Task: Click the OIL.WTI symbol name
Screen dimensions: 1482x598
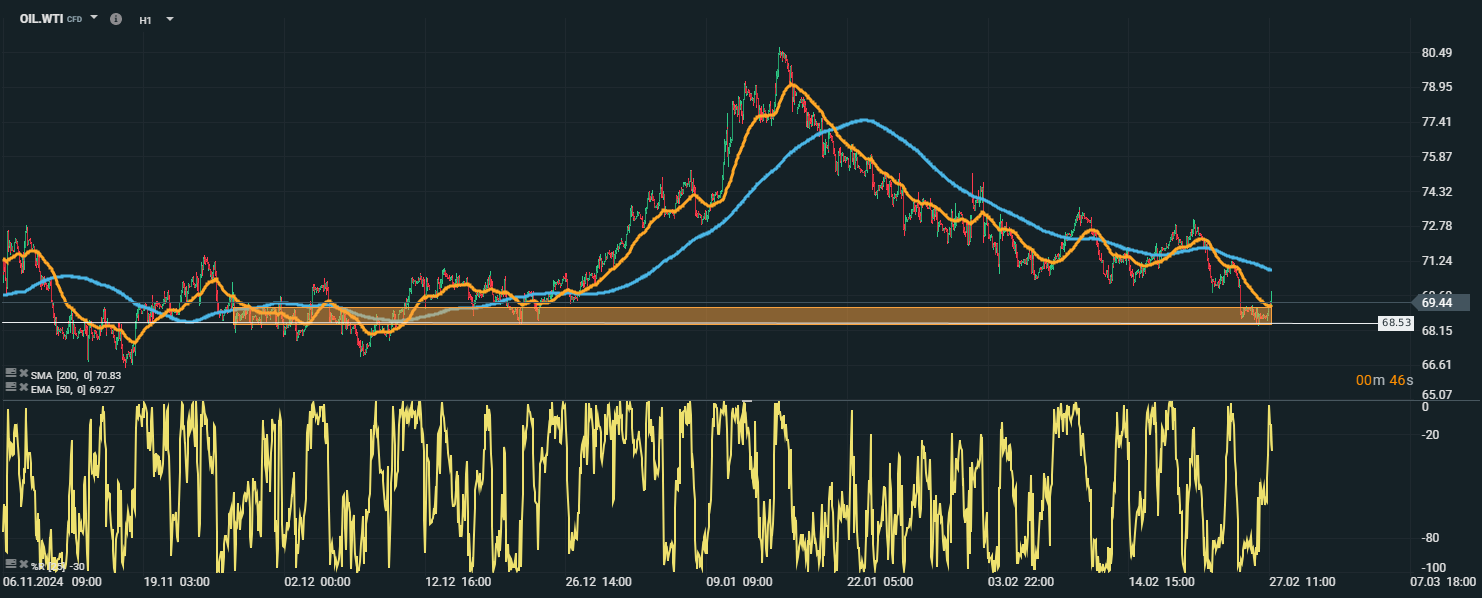Action: (x=42, y=19)
